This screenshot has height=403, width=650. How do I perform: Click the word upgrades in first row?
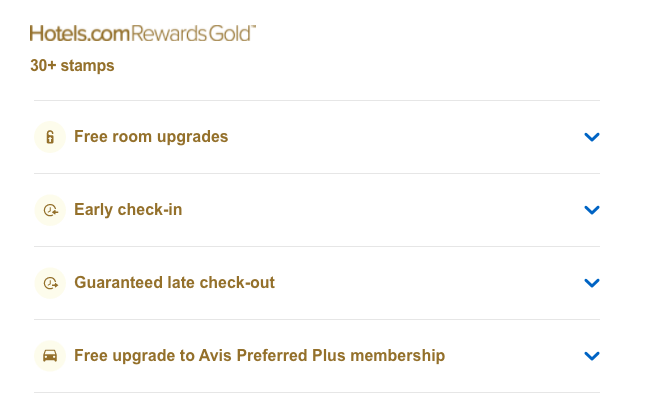coord(194,137)
